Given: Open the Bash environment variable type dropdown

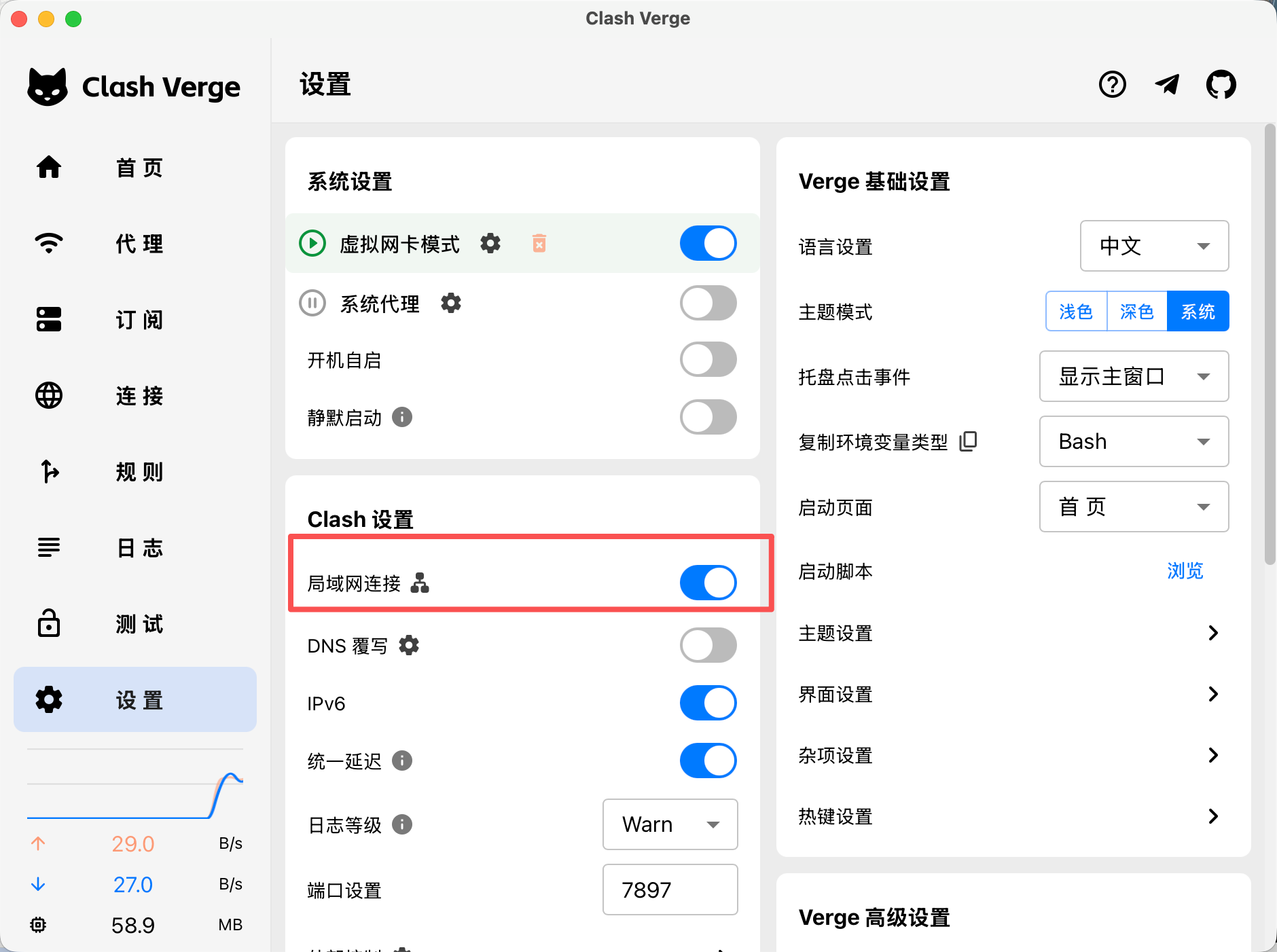Looking at the screenshot, I should click(x=1134, y=441).
